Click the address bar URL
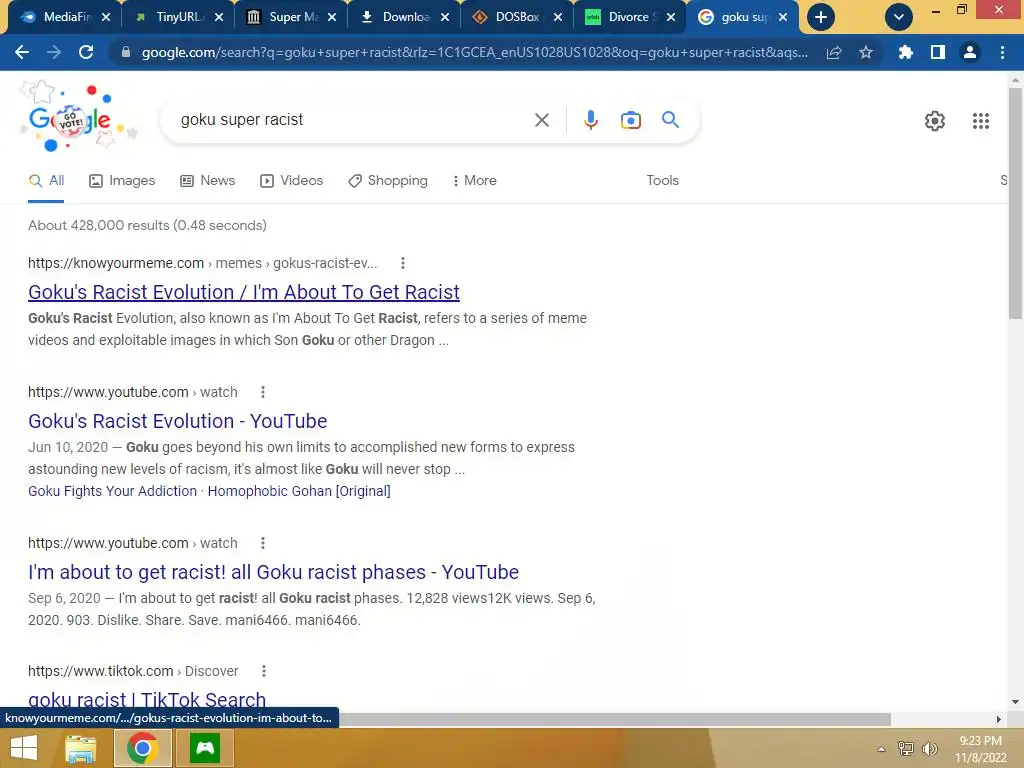1024x768 pixels. coord(475,52)
